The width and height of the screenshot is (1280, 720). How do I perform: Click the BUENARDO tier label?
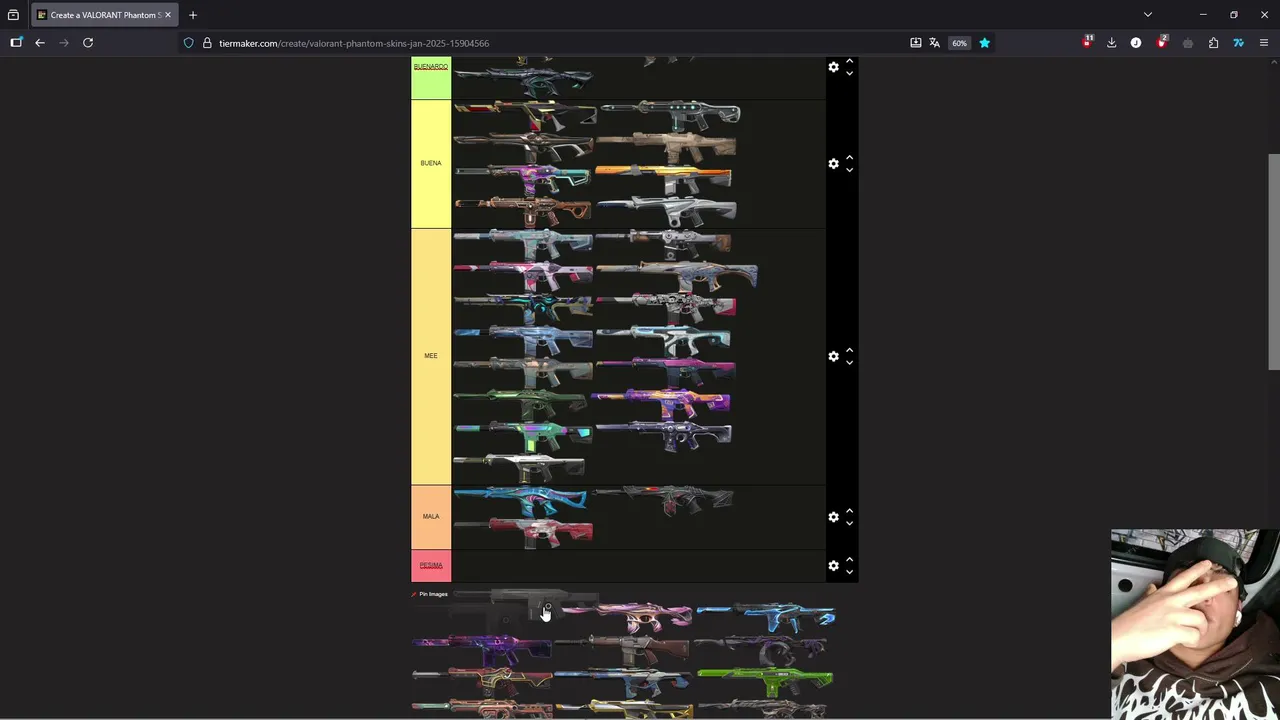point(431,67)
